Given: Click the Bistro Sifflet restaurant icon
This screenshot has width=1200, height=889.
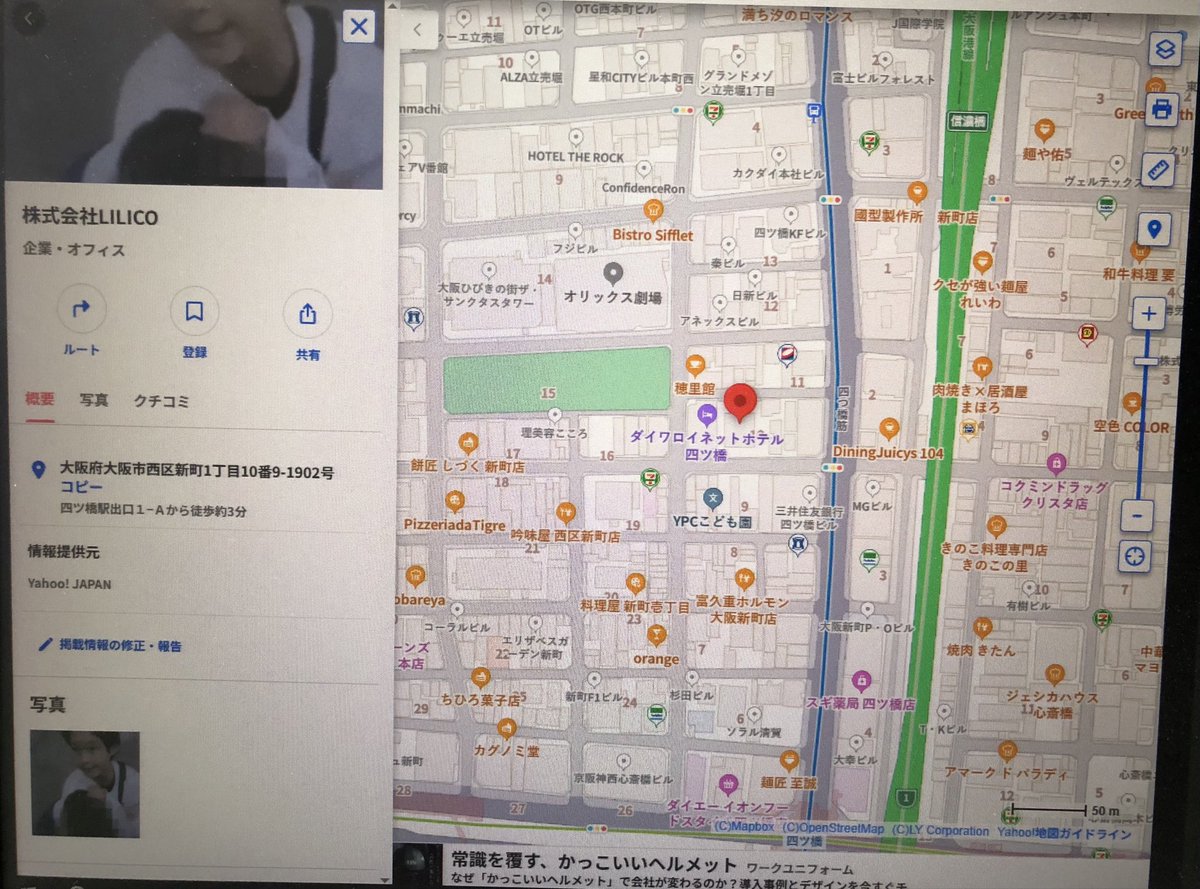Looking at the screenshot, I should click(653, 210).
